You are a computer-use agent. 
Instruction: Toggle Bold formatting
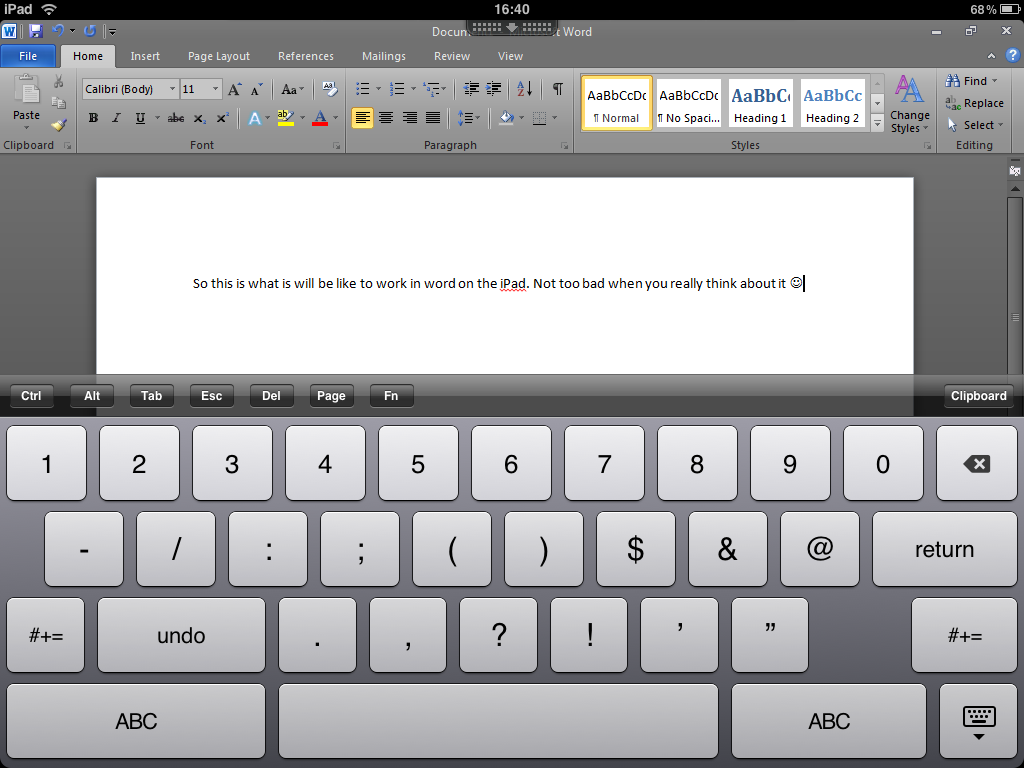(x=93, y=118)
